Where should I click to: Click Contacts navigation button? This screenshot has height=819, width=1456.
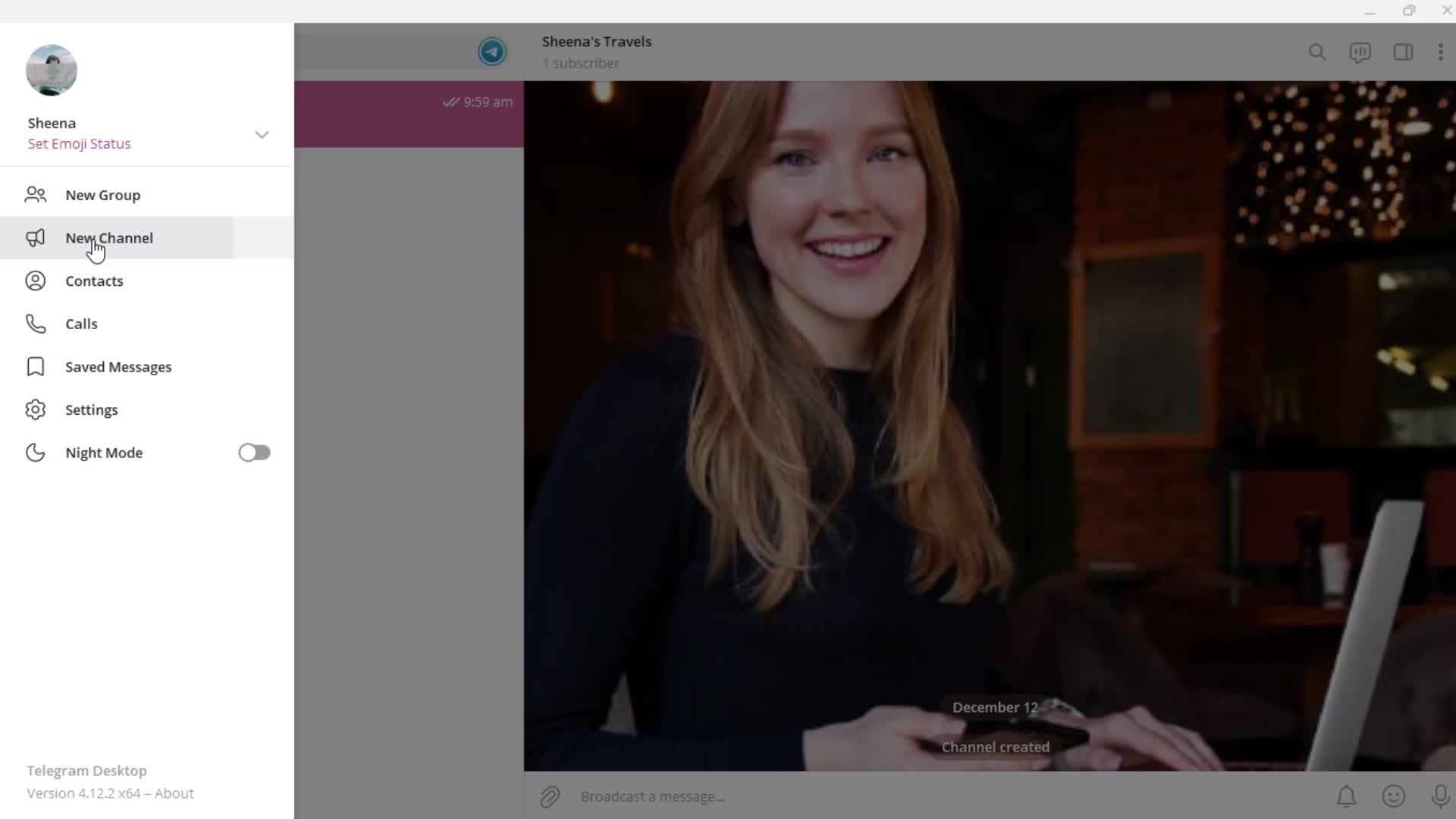point(94,281)
